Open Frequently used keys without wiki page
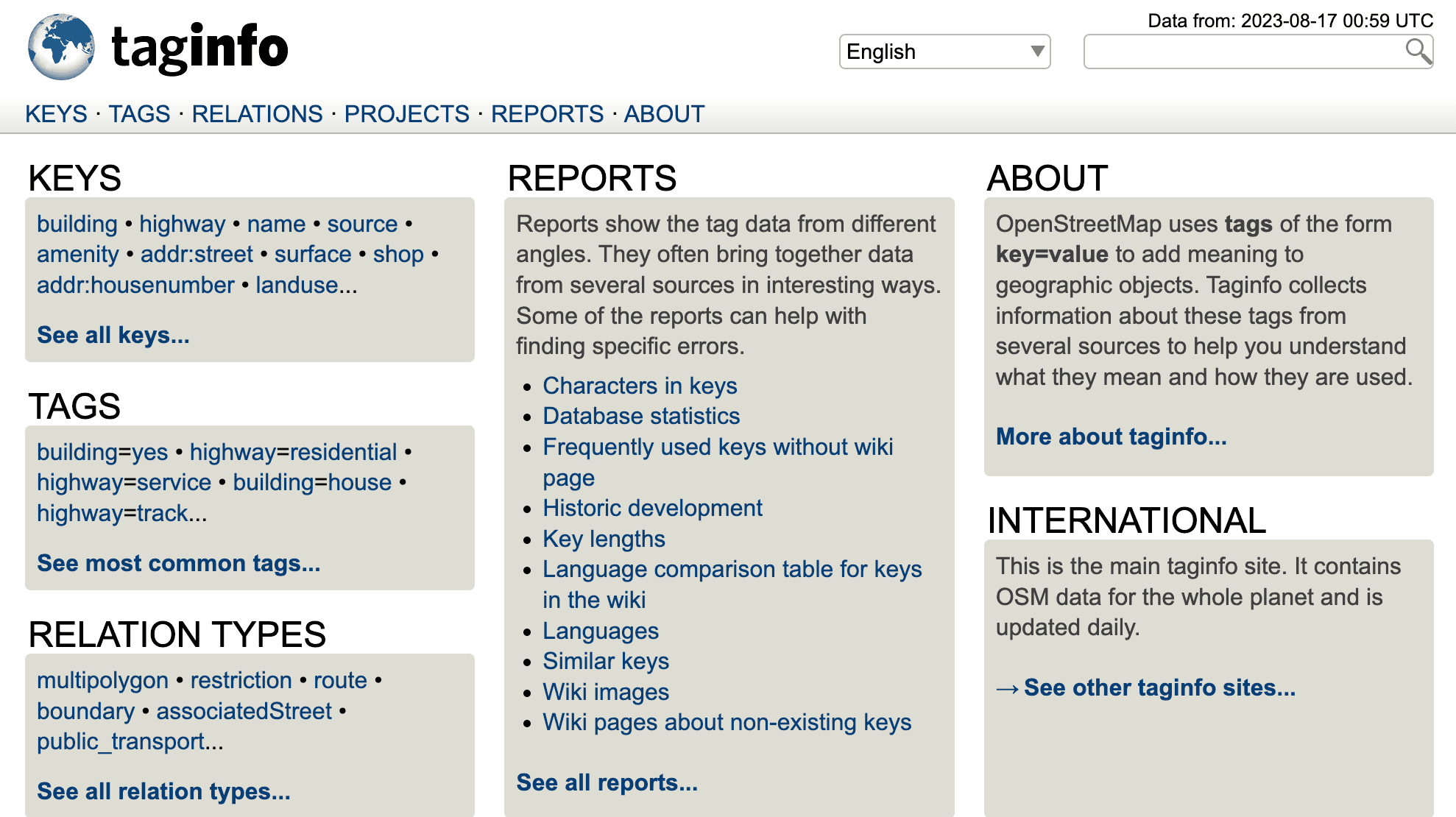 pyautogui.click(x=718, y=462)
